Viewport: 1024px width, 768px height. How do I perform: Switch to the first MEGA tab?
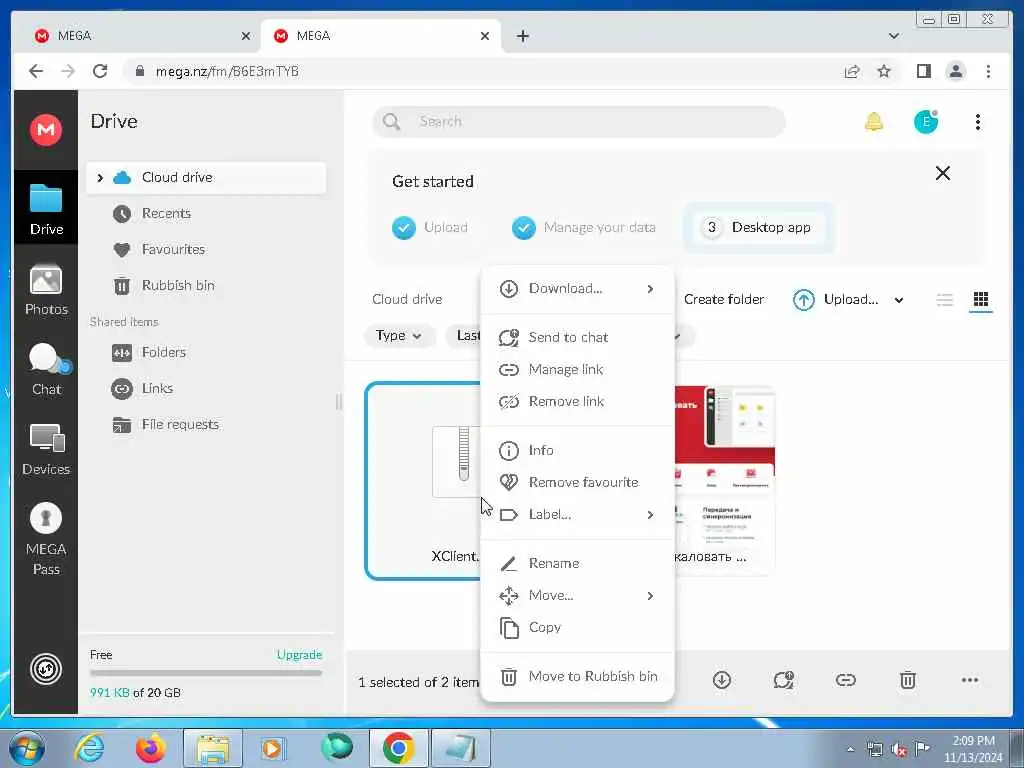click(x=139, y=36)
